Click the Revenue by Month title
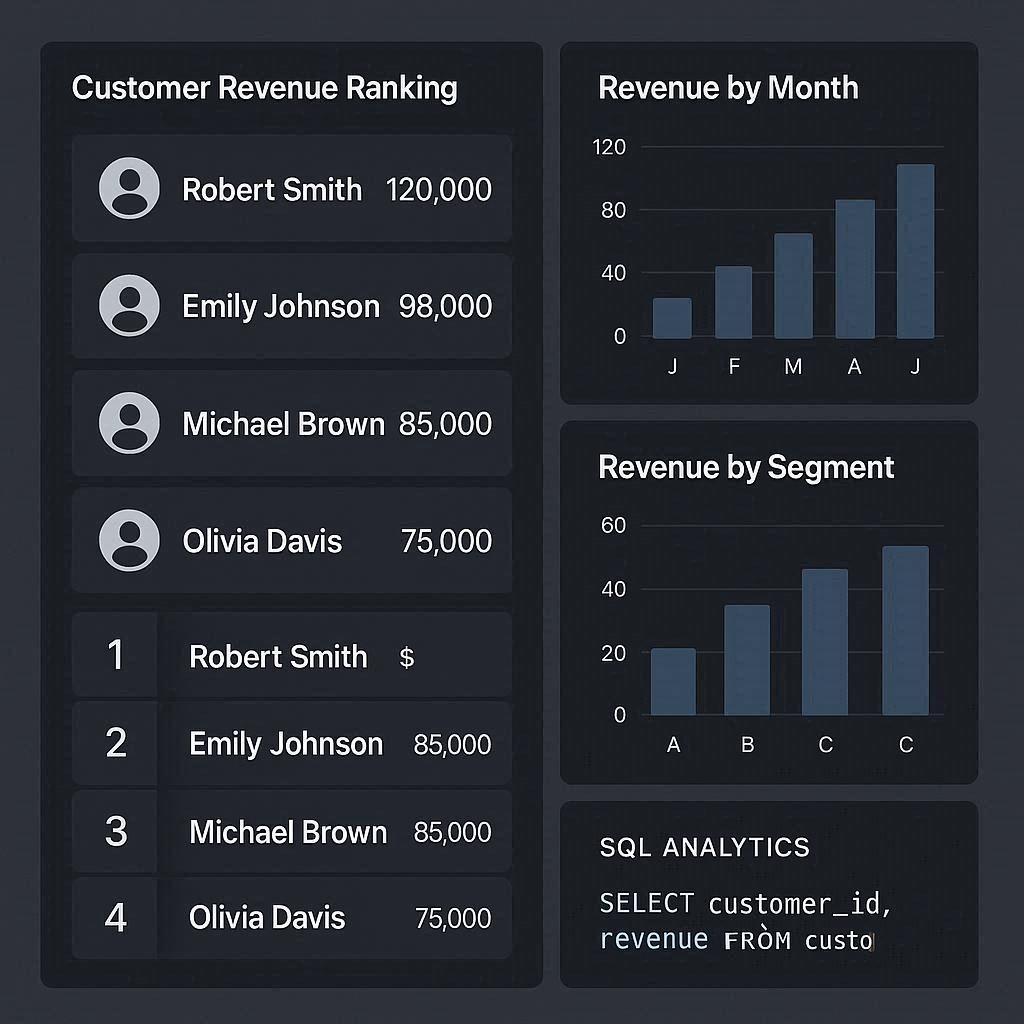 click(728, 88)
